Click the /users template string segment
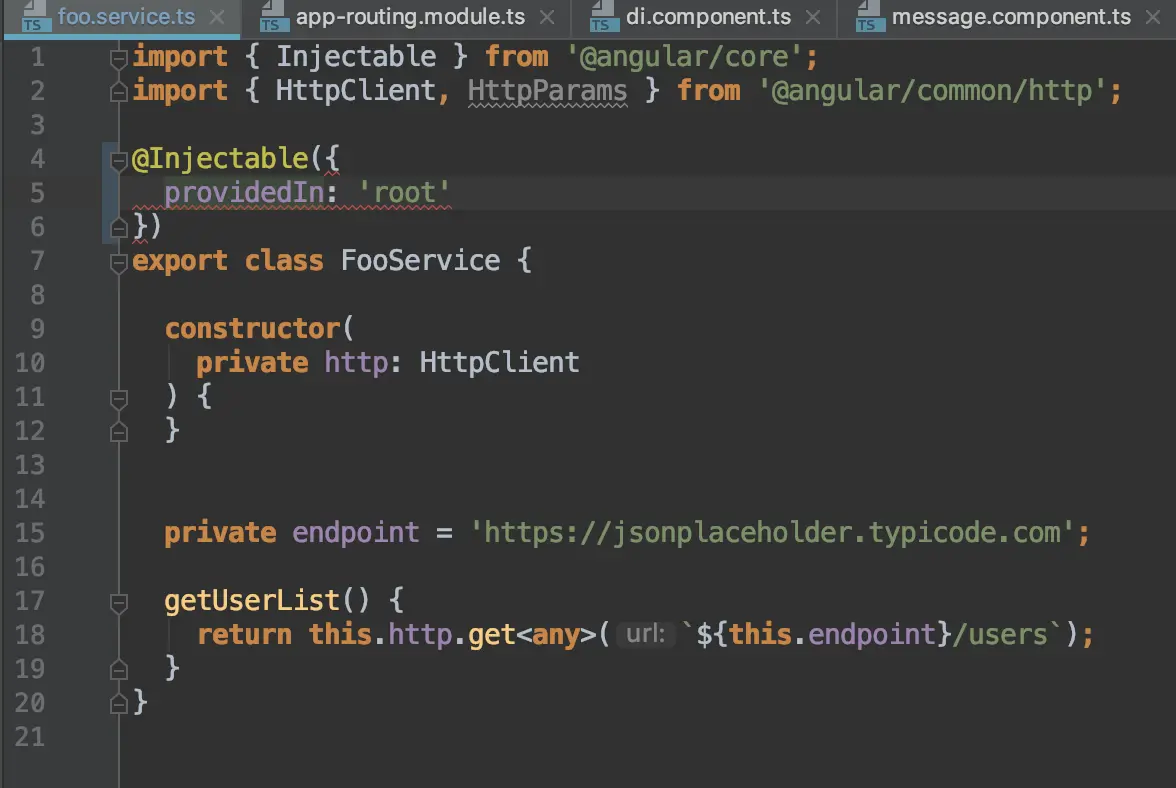 [x=1000, y=635]
